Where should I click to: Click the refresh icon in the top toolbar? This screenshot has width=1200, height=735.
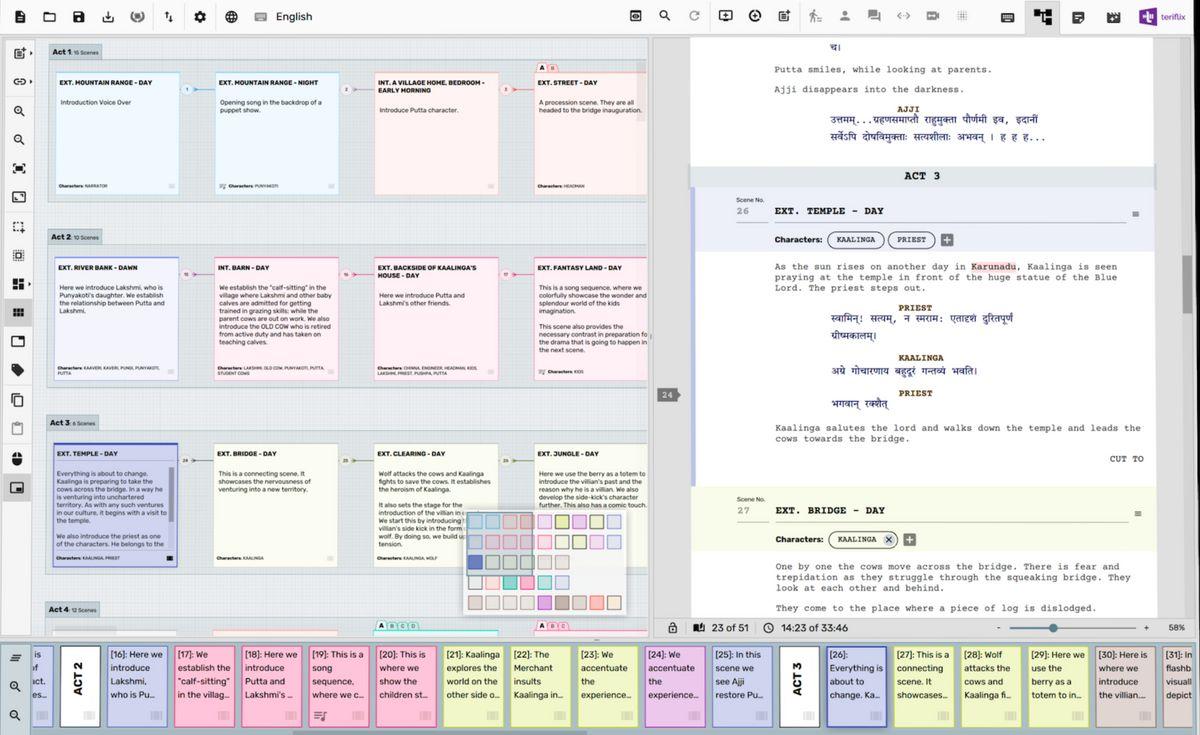(694, 16)
